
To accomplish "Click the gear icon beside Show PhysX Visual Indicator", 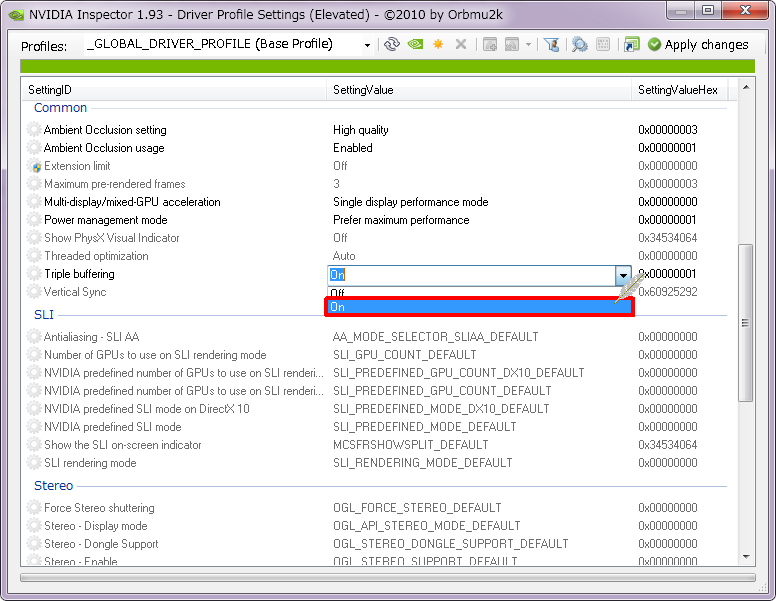I will click(34, 238).
